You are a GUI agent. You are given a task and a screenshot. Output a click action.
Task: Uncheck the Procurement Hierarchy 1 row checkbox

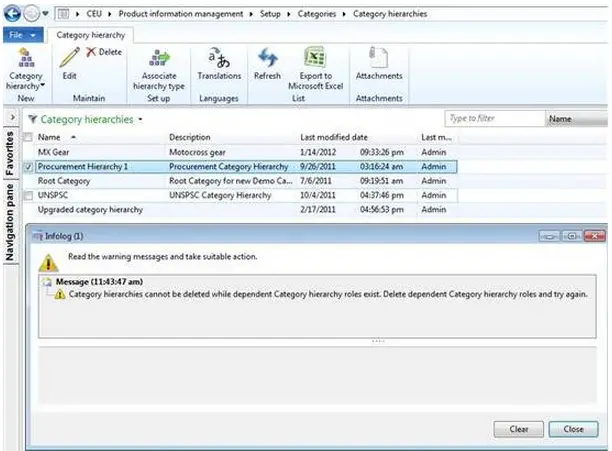[x=28, y=166]
